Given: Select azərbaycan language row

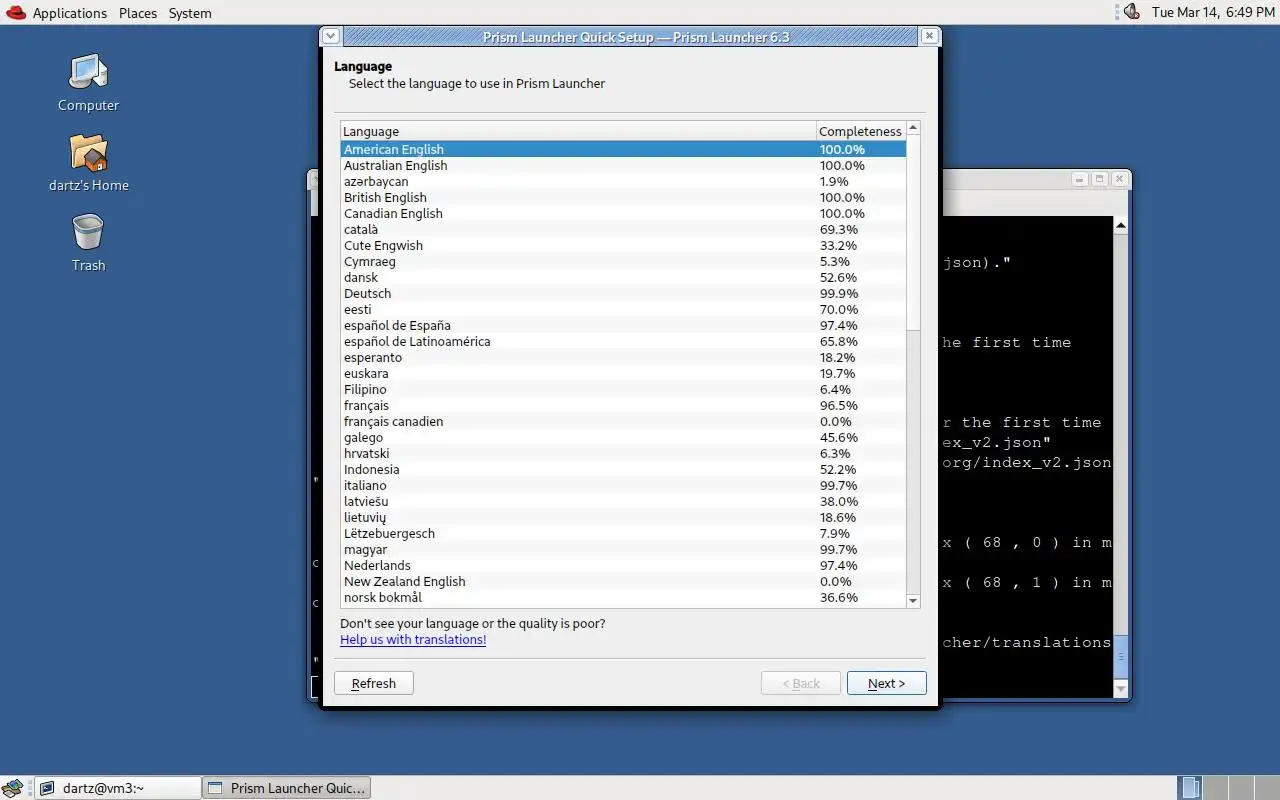Looking at the screenshot, I should 623,181.
